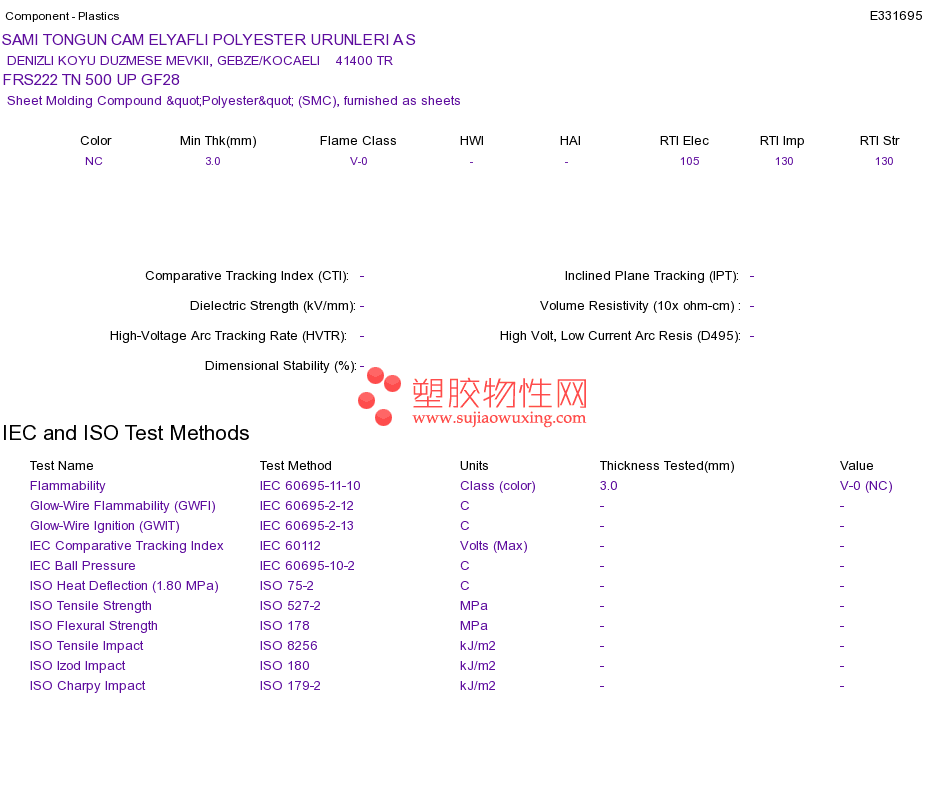Click the RTI Str value 130
950x800 pixels.
point(884,161)
